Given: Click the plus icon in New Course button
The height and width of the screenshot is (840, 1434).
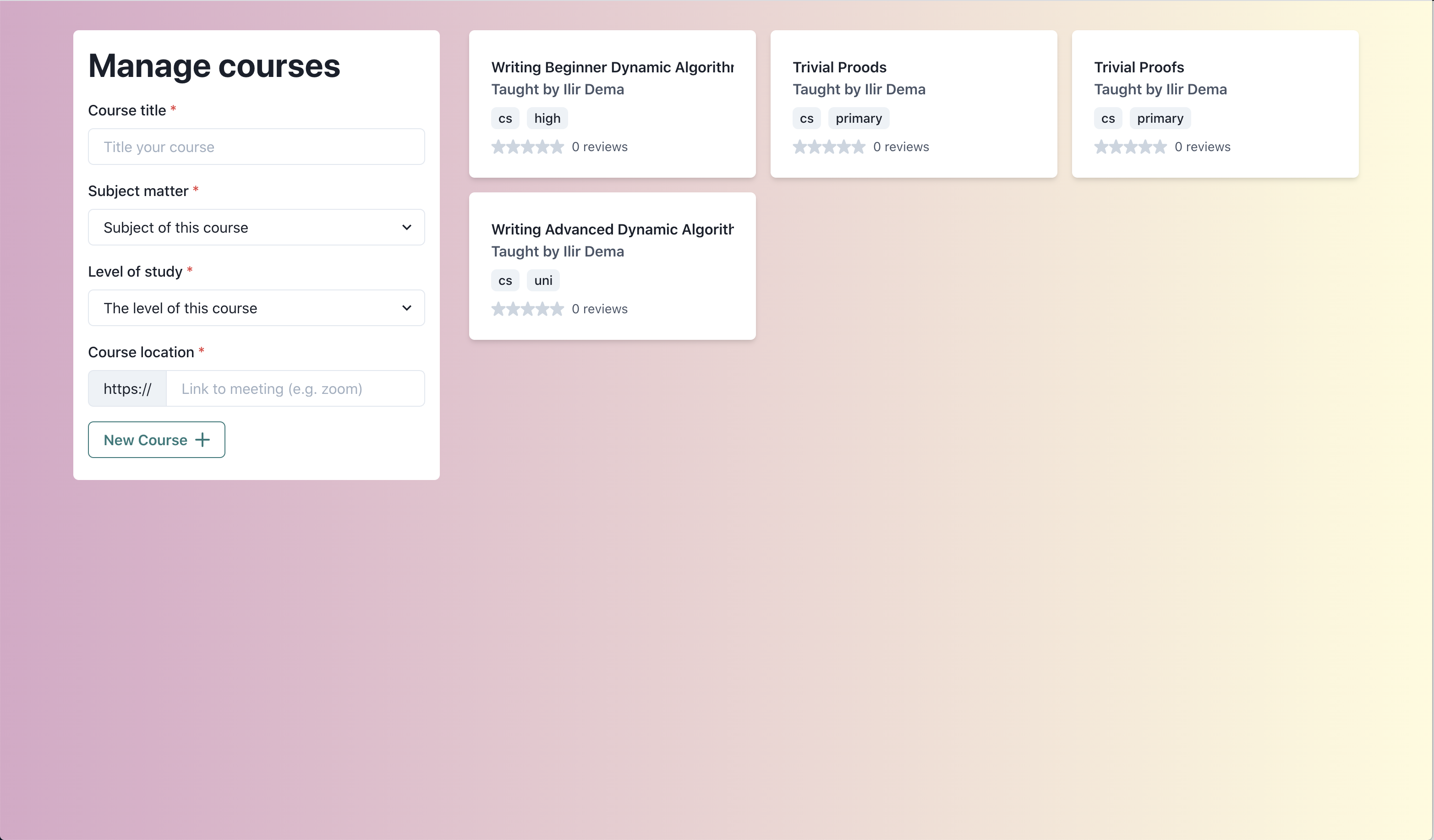Looking at the screenshot, I should (202, 440).
